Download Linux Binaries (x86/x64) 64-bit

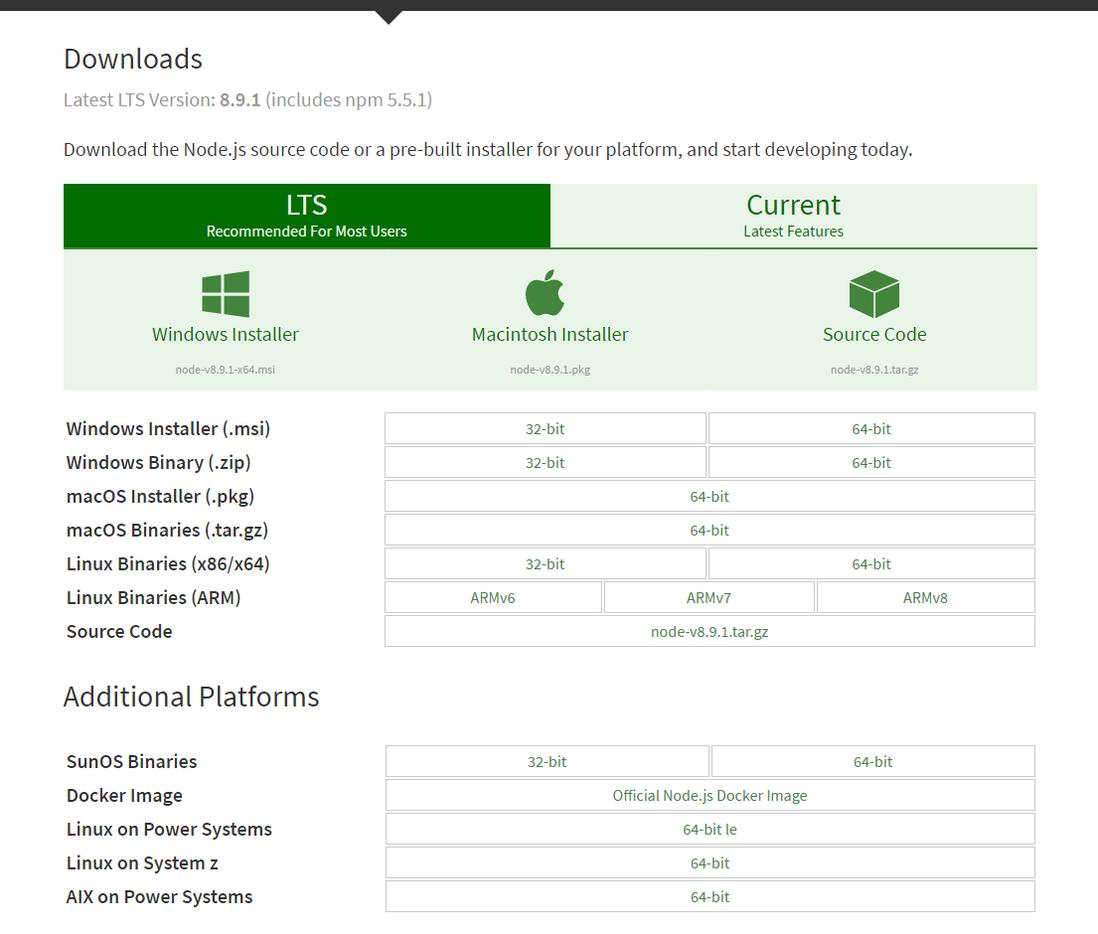coord(872,564)
